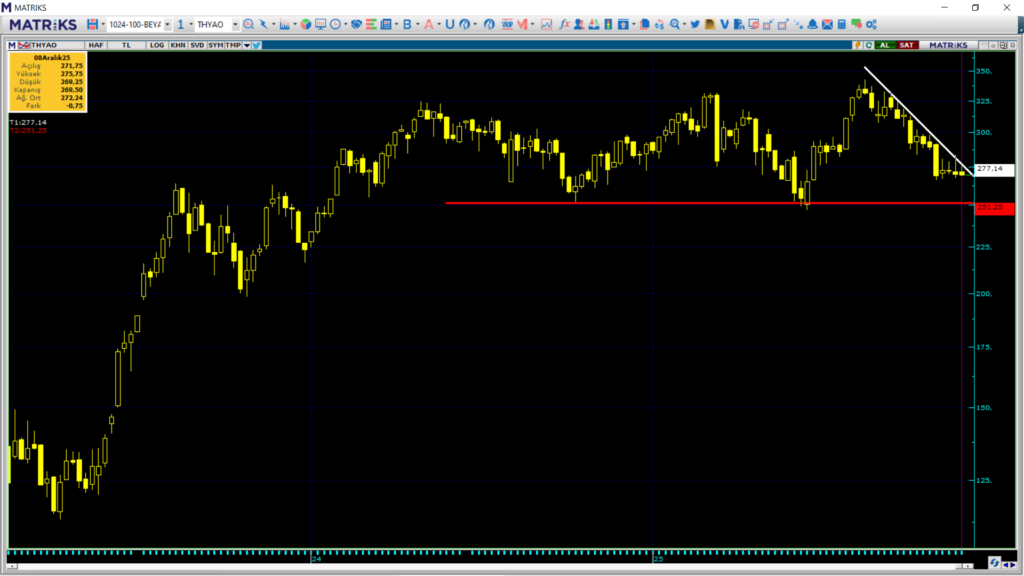Click the Twitter bird icon in main toolbar
Image resolution: width=1024 pixels, height=576 pixels.
pyautogui.click(x=695, y=24)
